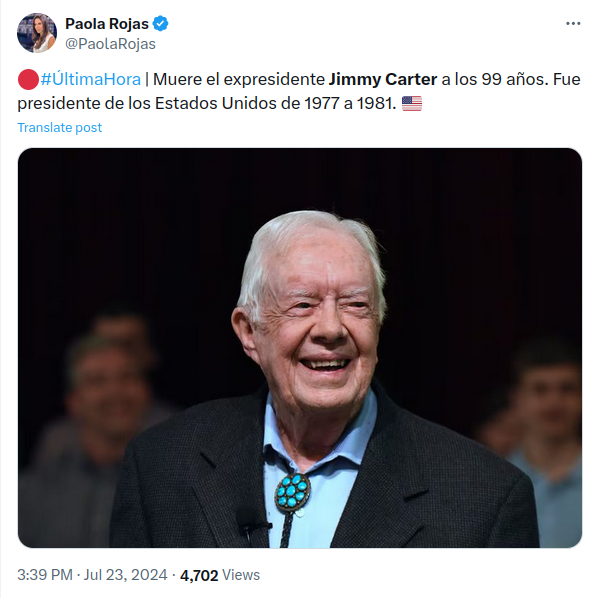The height and width of the screenshot is (598, 599).
Task: Open the three-dot more options menu
Action: 573,24
